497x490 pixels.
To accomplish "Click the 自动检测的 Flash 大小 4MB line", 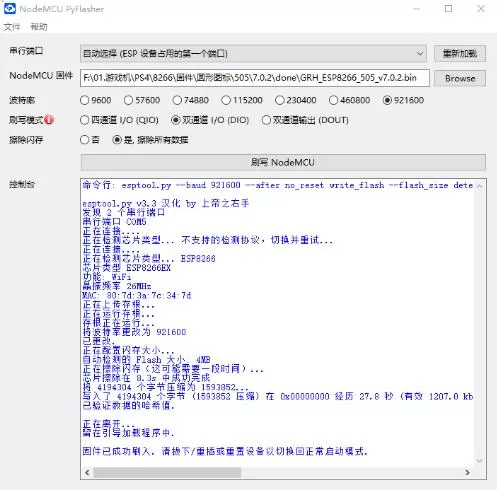I will click(x=146, y=360).
